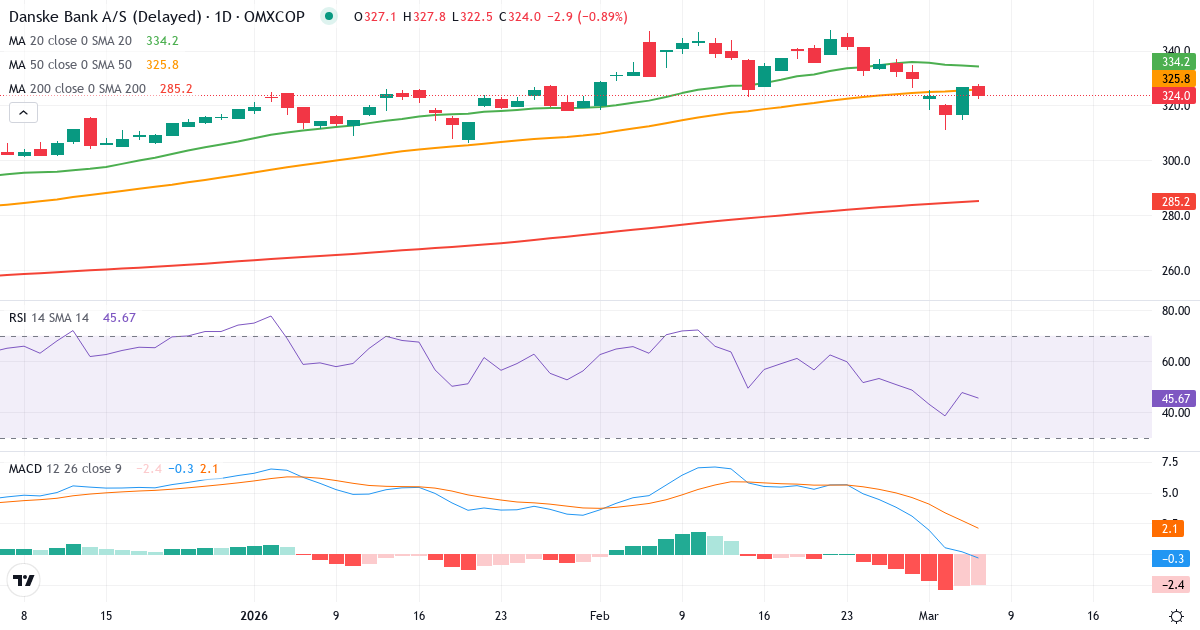Viewport: 1200px width, 630px height.
Task: Toggle the MA 20 SMA legend entry
Action: pos(75,40)
